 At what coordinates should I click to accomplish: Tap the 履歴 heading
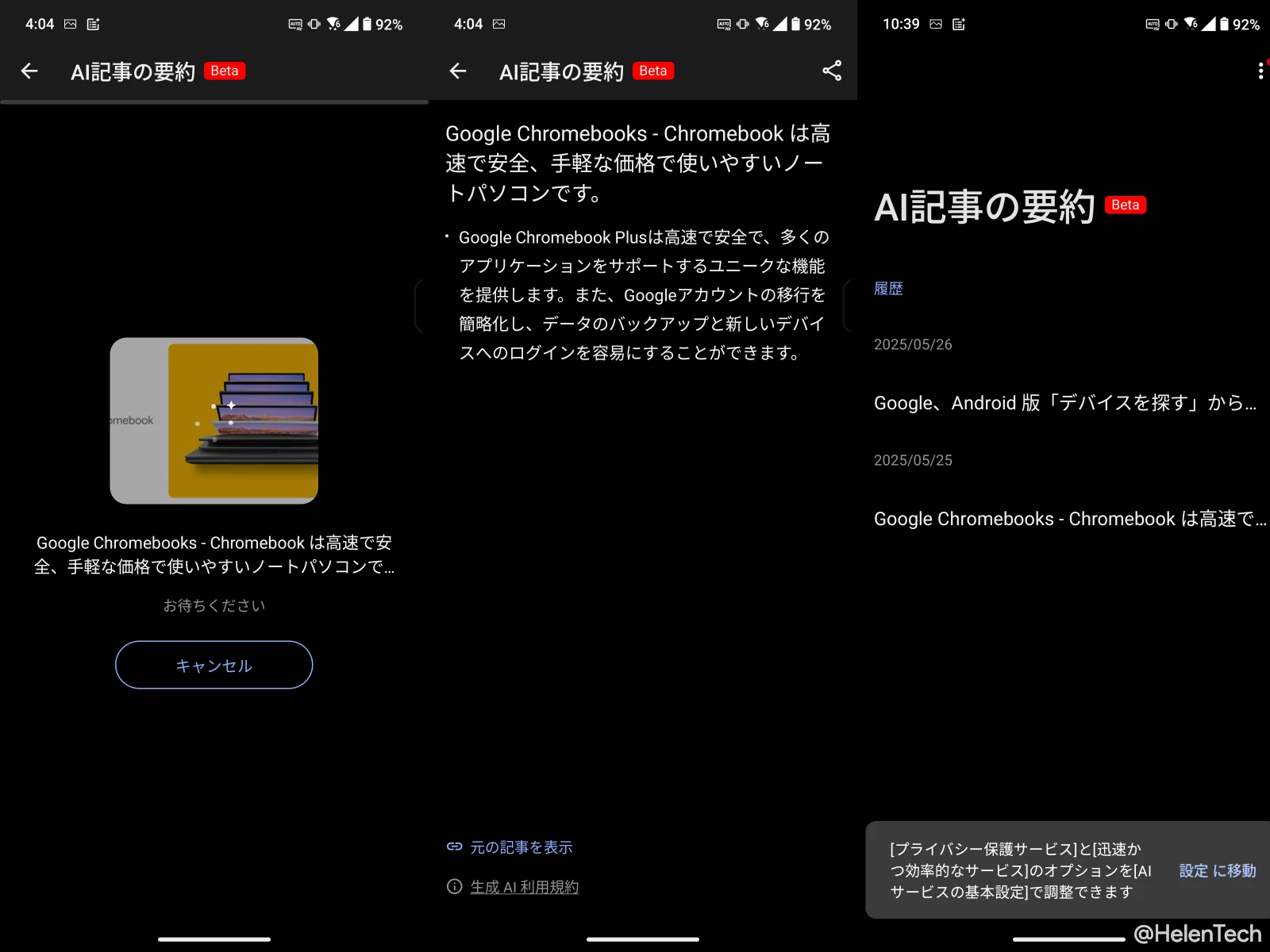[x=888, y=289]
